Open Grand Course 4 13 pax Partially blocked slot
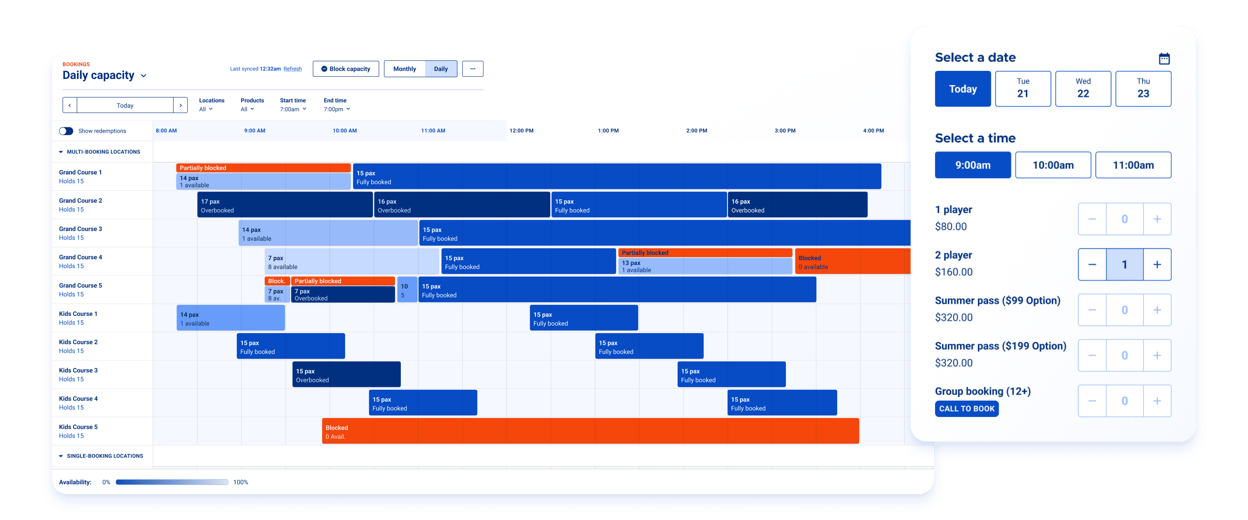 tap(705, 266)
